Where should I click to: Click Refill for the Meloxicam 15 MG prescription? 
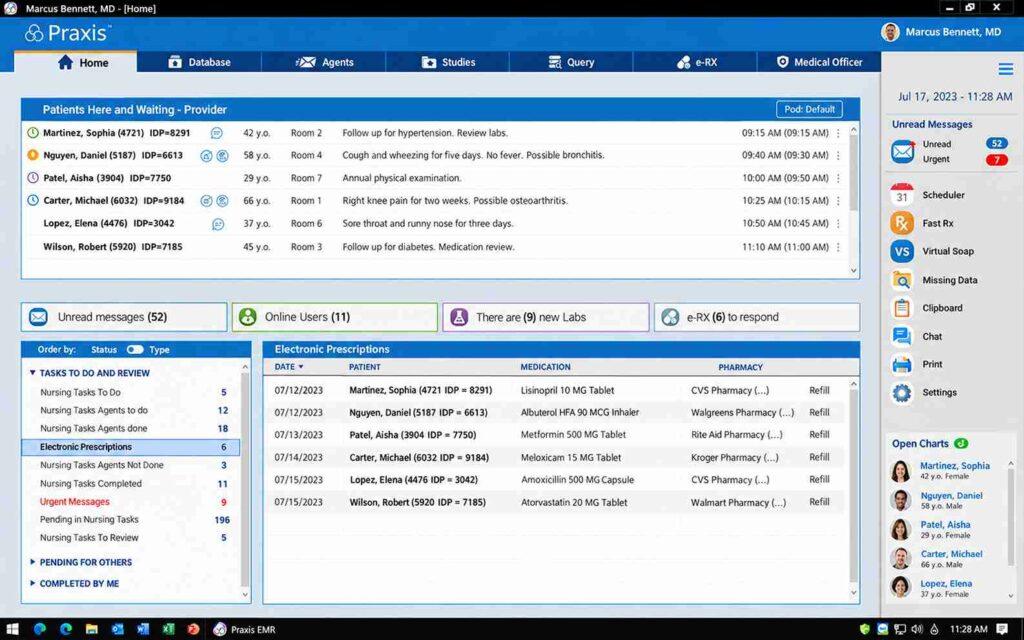point(819,457)
